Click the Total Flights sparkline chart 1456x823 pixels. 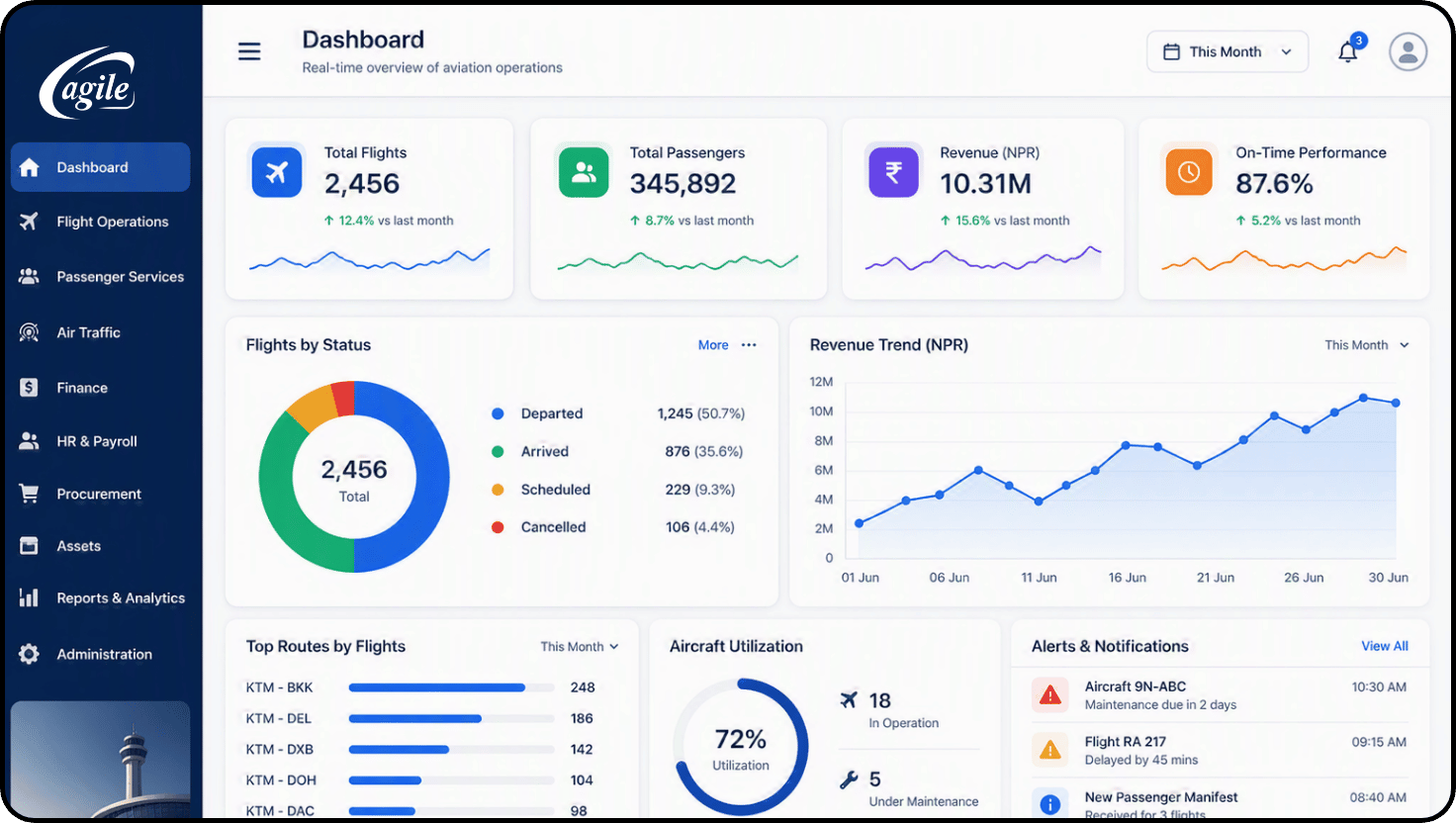(x=369, y=260)
